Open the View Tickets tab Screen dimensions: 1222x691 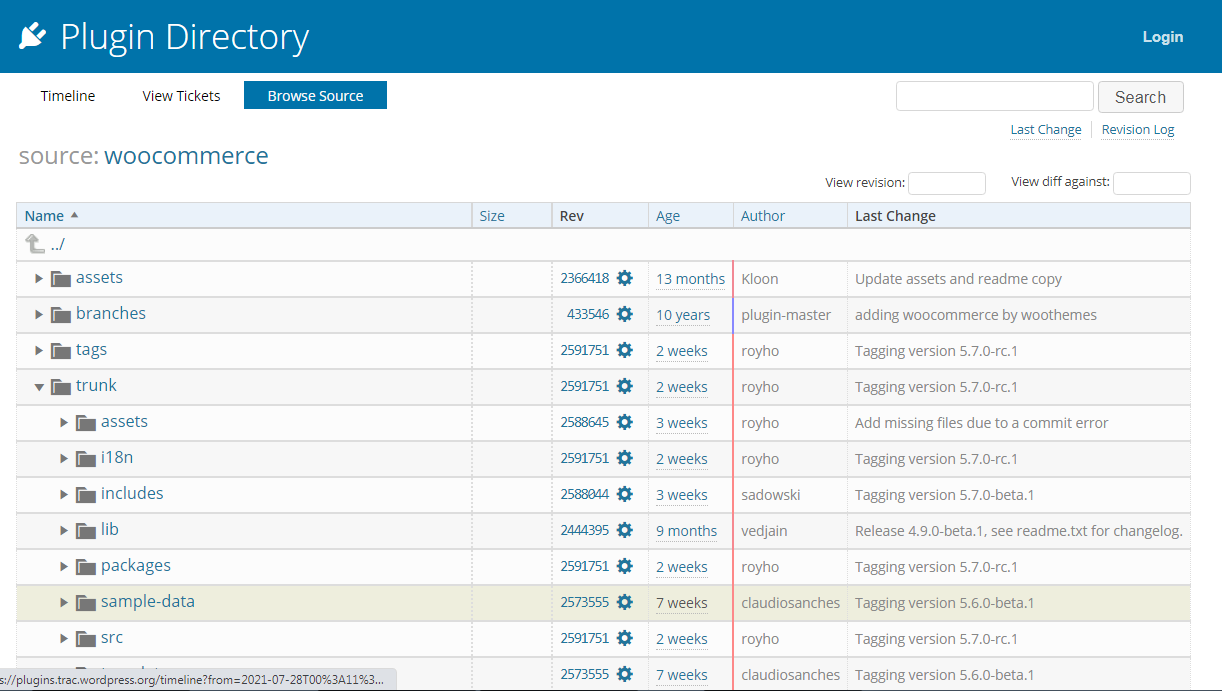coord(181,96)
